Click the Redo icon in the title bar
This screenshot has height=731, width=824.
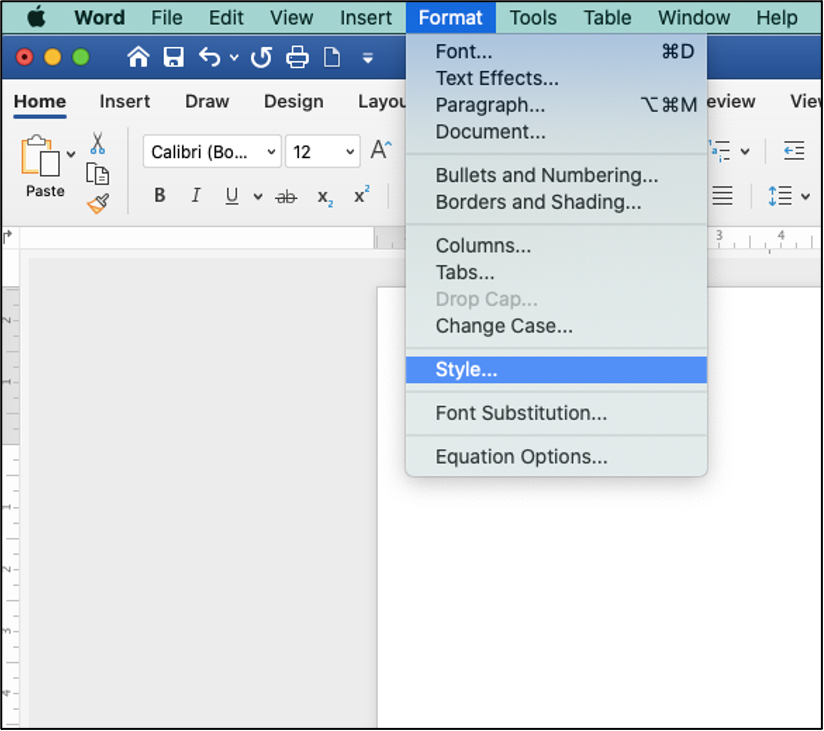[260, 57]
